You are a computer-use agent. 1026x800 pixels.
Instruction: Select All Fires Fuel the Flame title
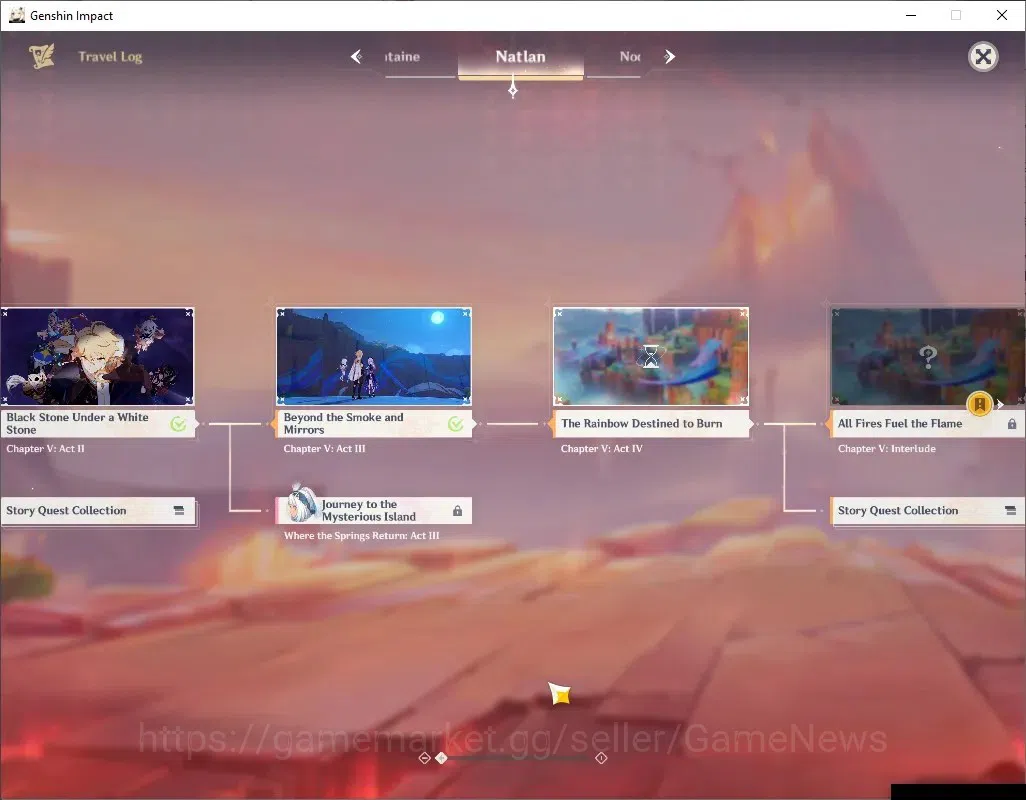pos(900,423)
